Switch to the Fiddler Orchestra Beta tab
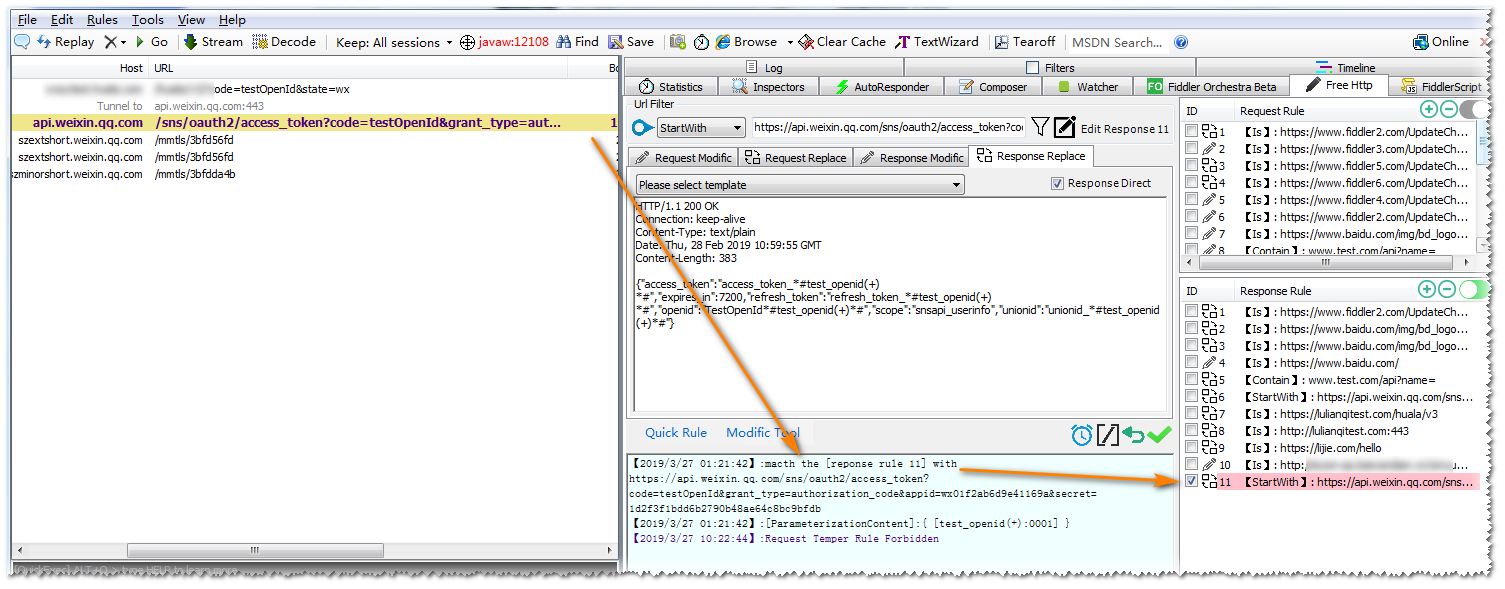The width and height of the screenshot is (1505, 589). point(1212,87)
